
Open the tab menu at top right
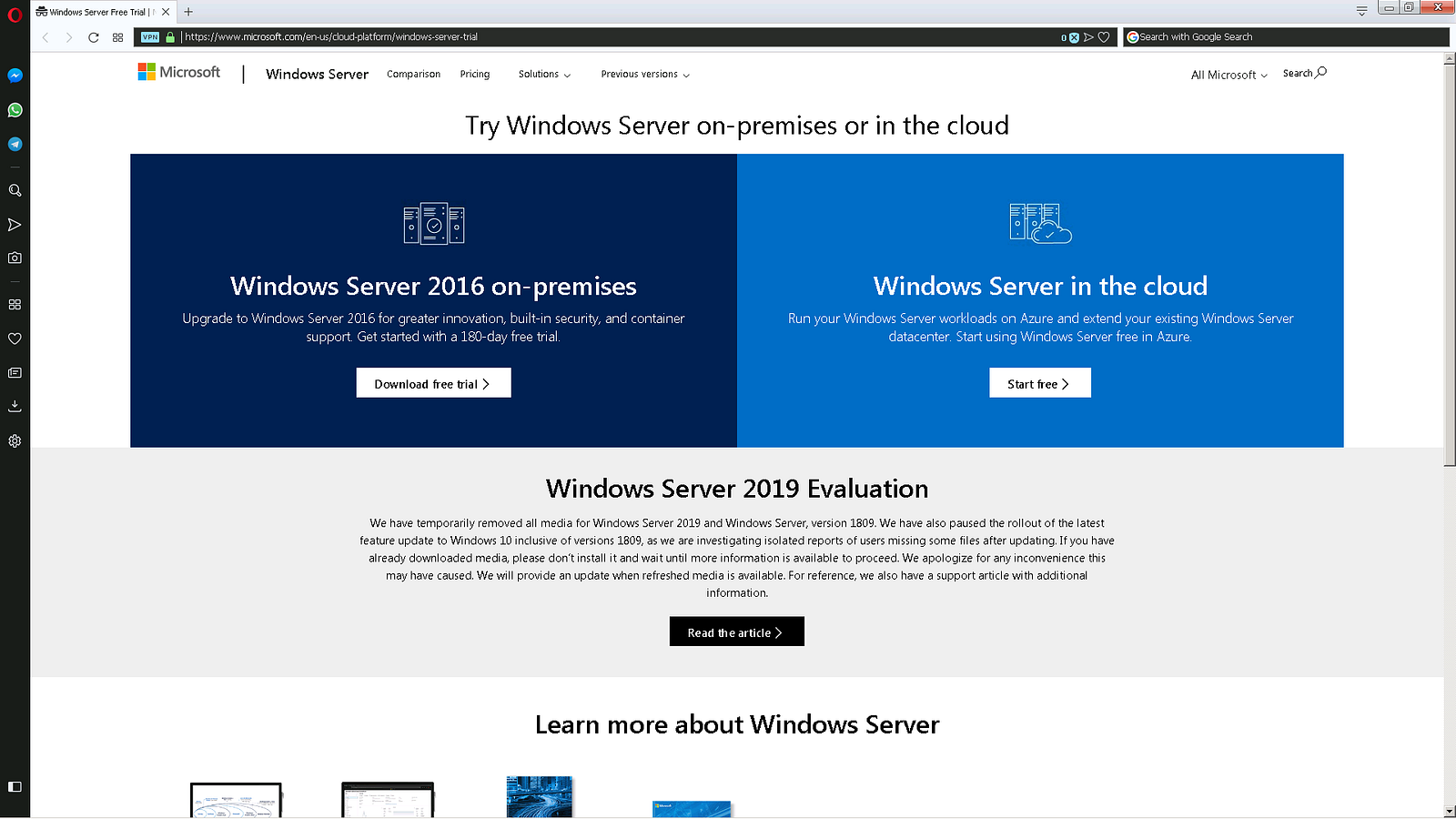(x=1361, y=11)
